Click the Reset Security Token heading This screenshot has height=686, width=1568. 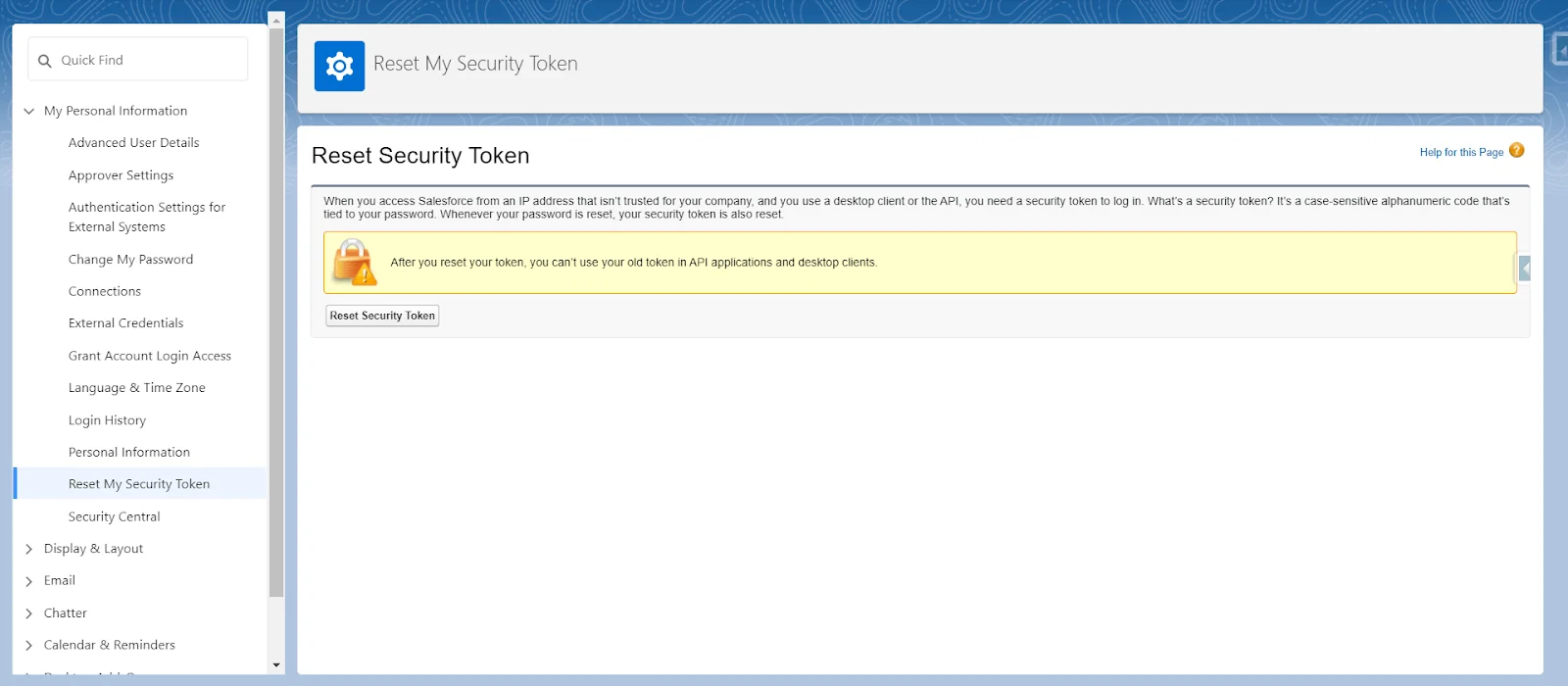[420, 156]
